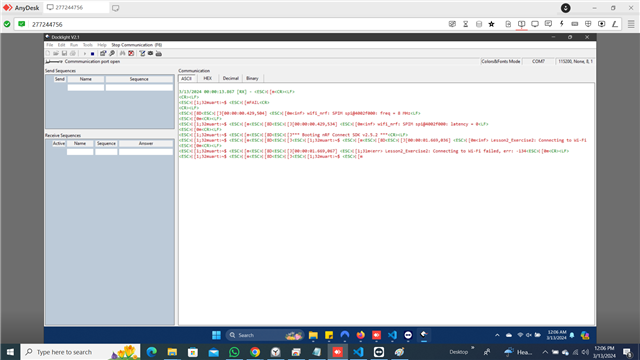This screenshot has height=360, width=640.
Task: Switch to the HEX communication tab
Action: point(207,78)
